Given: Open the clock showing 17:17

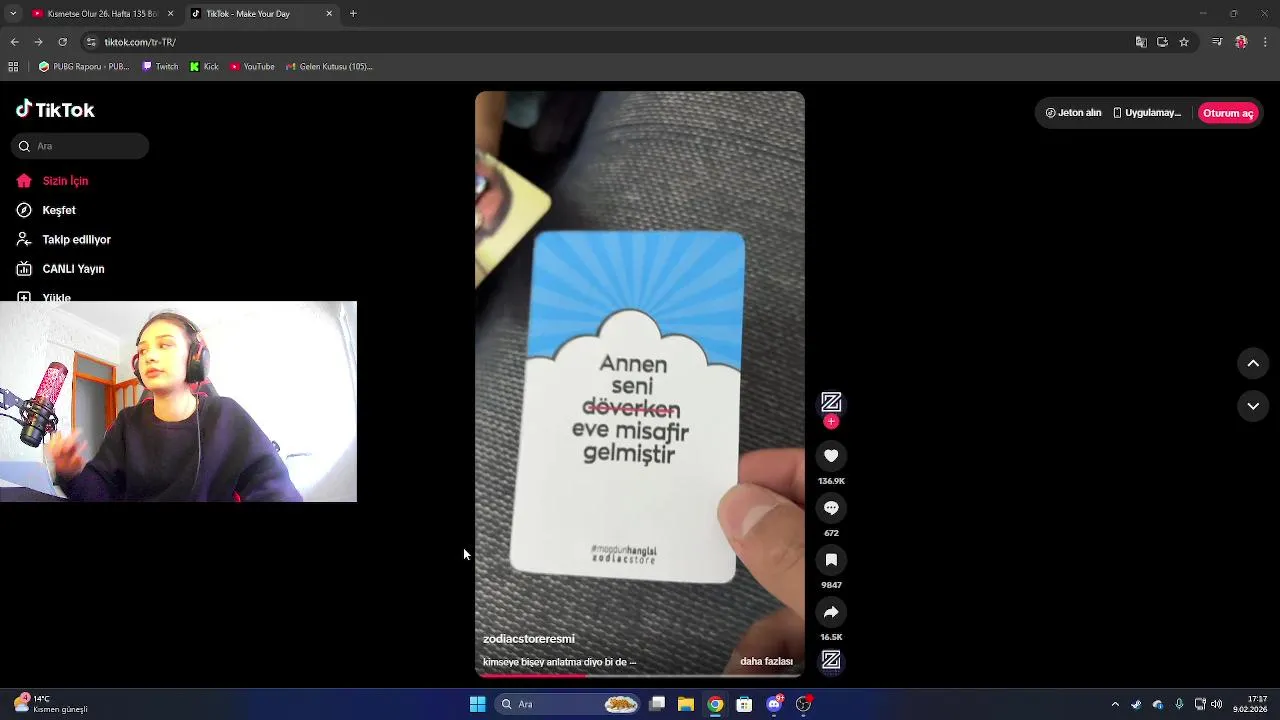Looking at the screenshot, I should pyautogui.click(x=1250, y=704).
